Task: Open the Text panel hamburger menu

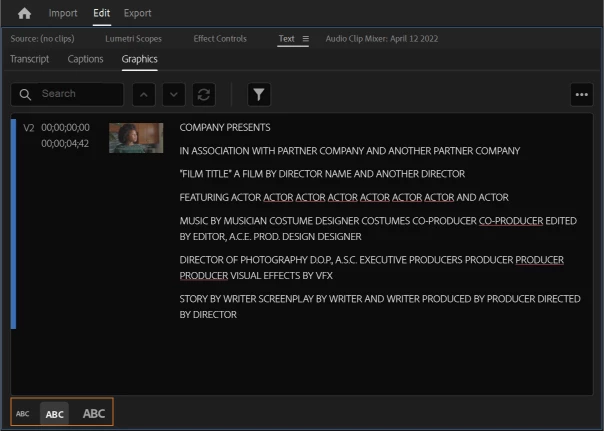Action: (x=305, y=39)
